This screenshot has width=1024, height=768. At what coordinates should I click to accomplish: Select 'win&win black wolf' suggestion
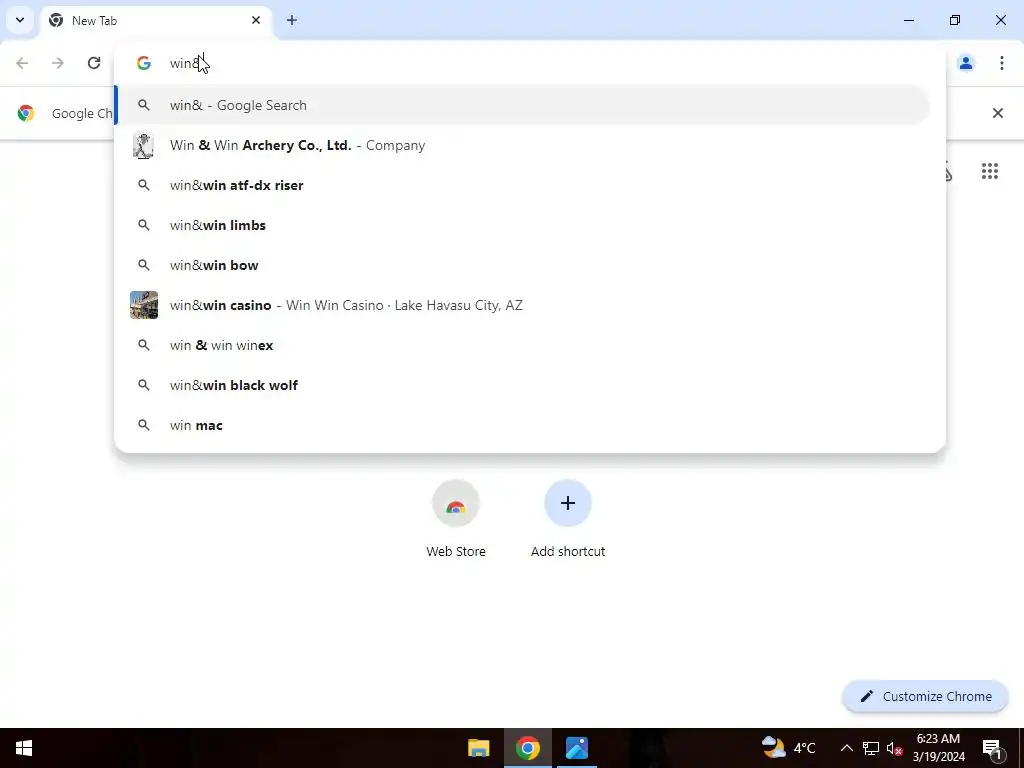pyautogui.click(x=522, y=385)
